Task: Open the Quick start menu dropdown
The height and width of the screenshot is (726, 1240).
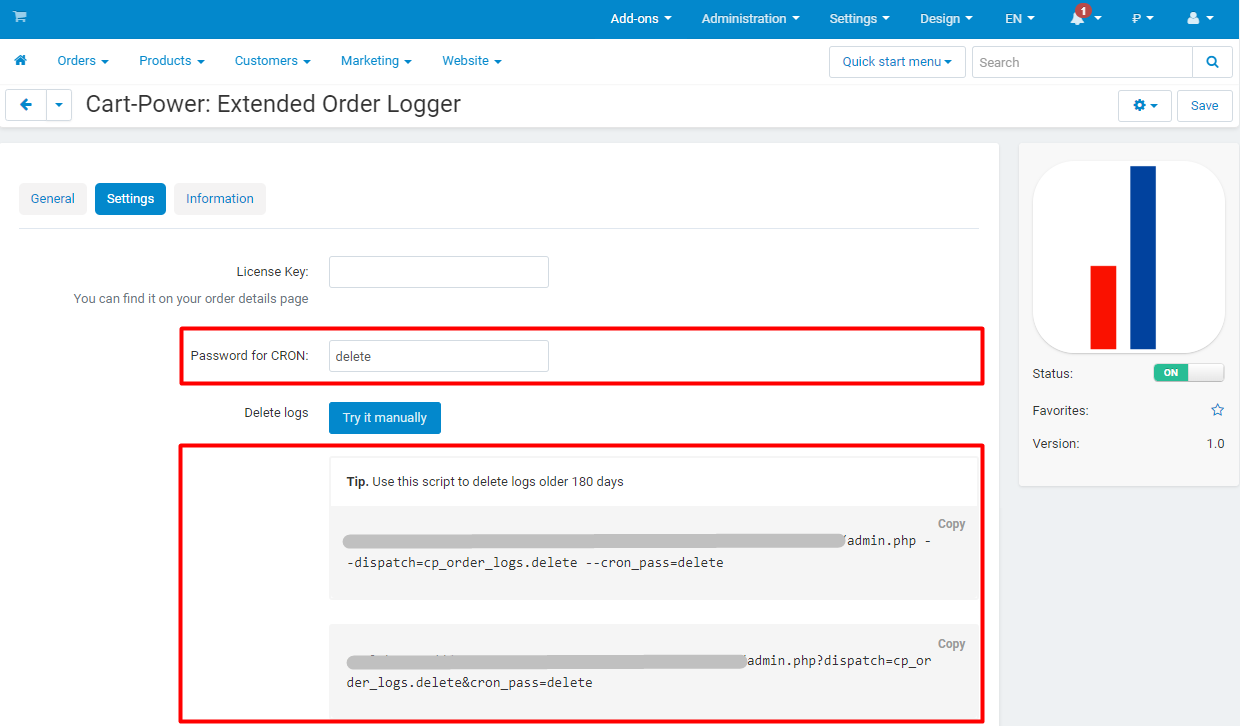Action: tap(897, 62)
